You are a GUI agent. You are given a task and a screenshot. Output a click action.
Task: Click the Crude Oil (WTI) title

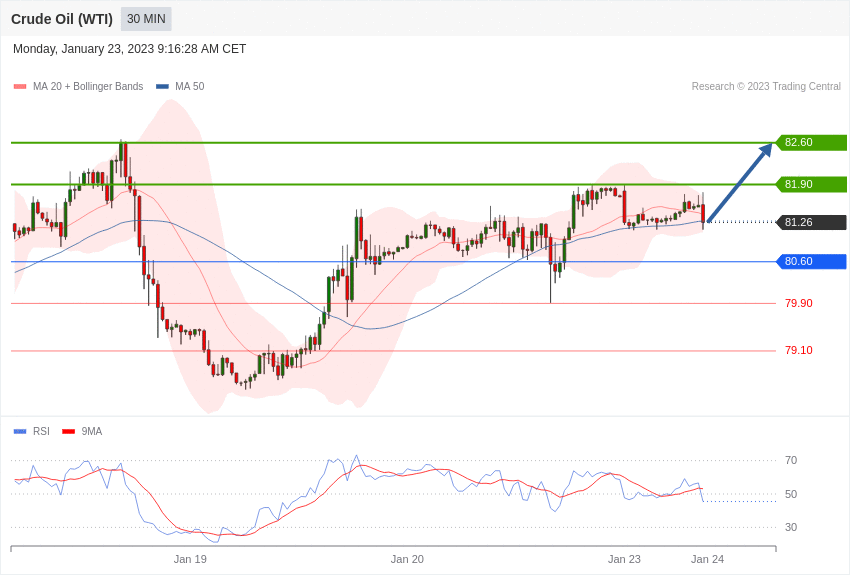(62, 19)
